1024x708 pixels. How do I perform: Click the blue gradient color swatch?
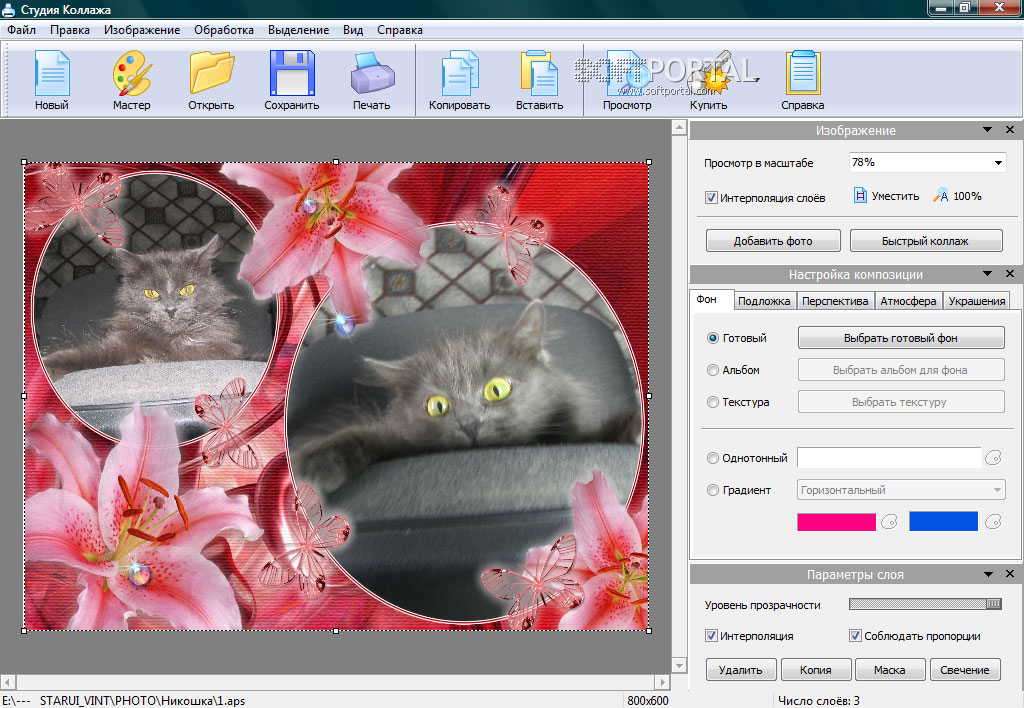coord(943,522)
